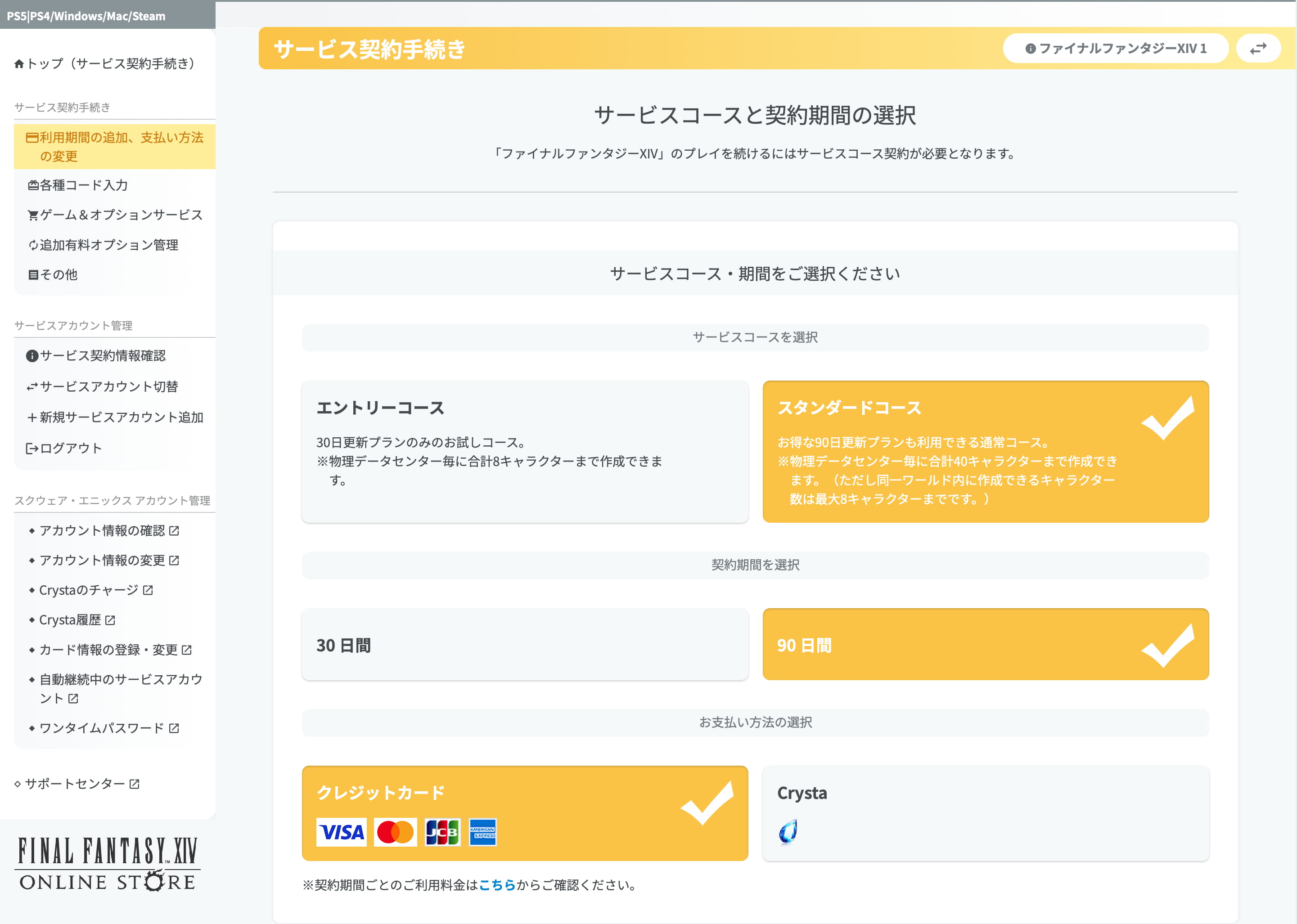Click the home icon beside トップ
The image size is (1297, 924).
(x=19, y=64)
